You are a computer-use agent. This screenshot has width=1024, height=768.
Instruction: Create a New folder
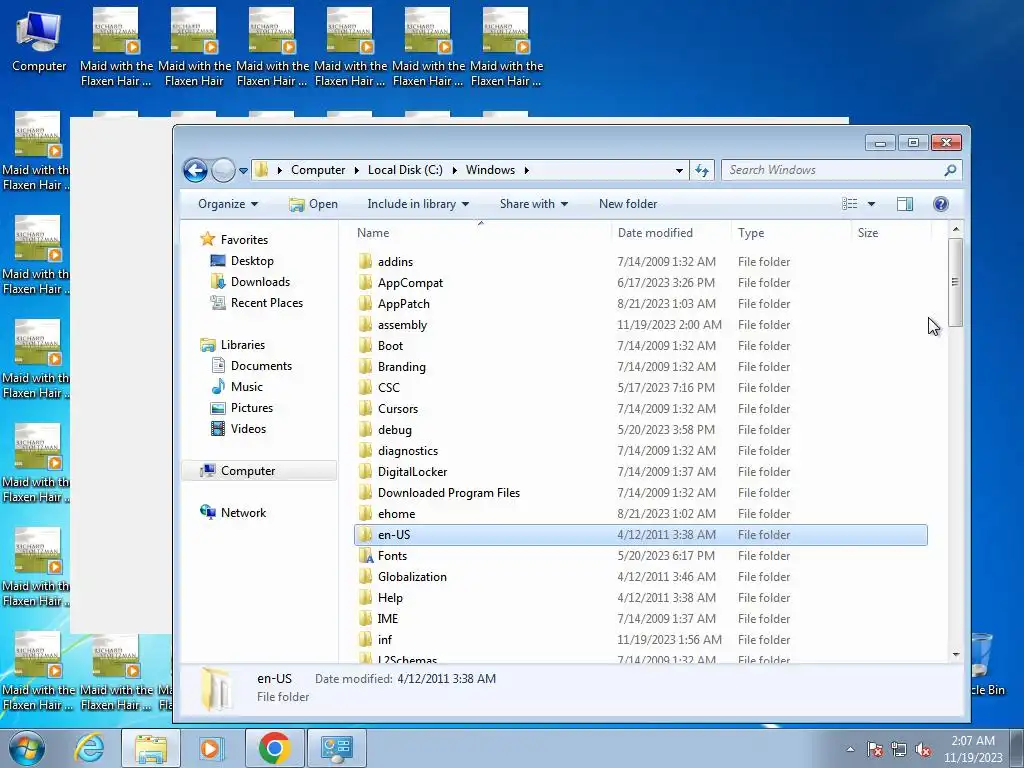628,204
